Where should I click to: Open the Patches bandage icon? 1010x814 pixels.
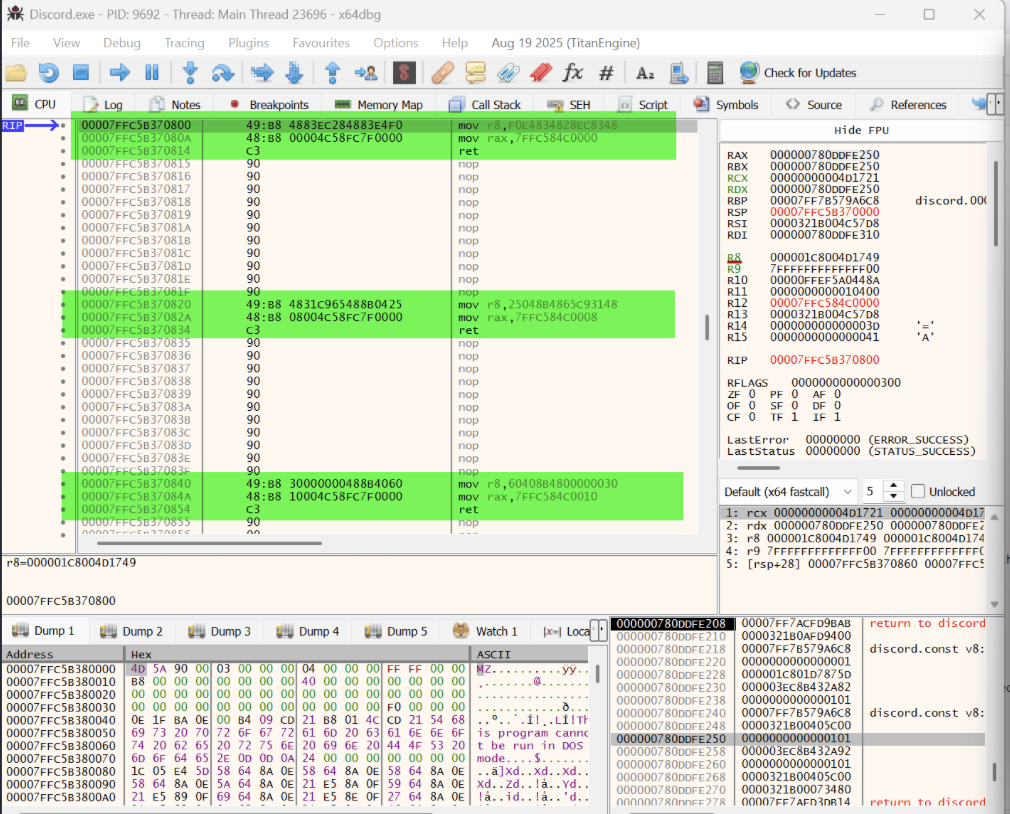[x=443, y=73]
